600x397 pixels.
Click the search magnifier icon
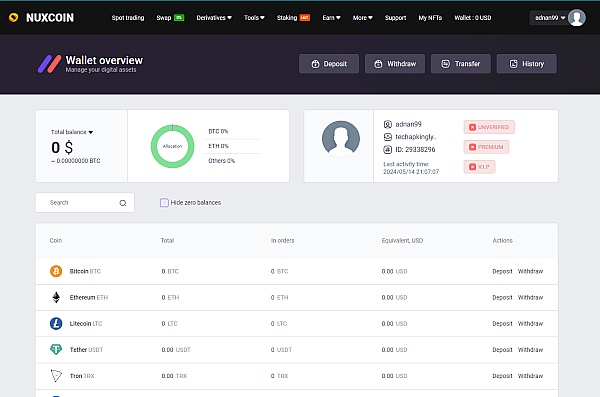[123, 203]
